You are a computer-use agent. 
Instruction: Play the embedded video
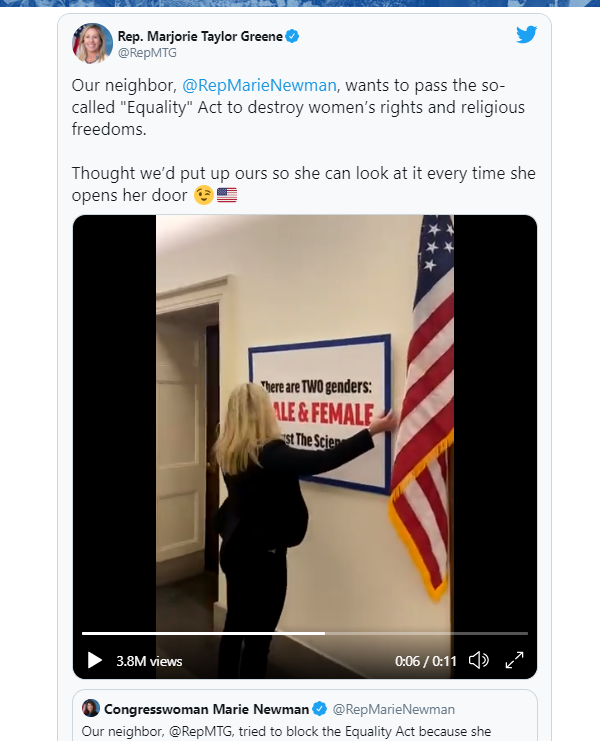click(94, 660)
